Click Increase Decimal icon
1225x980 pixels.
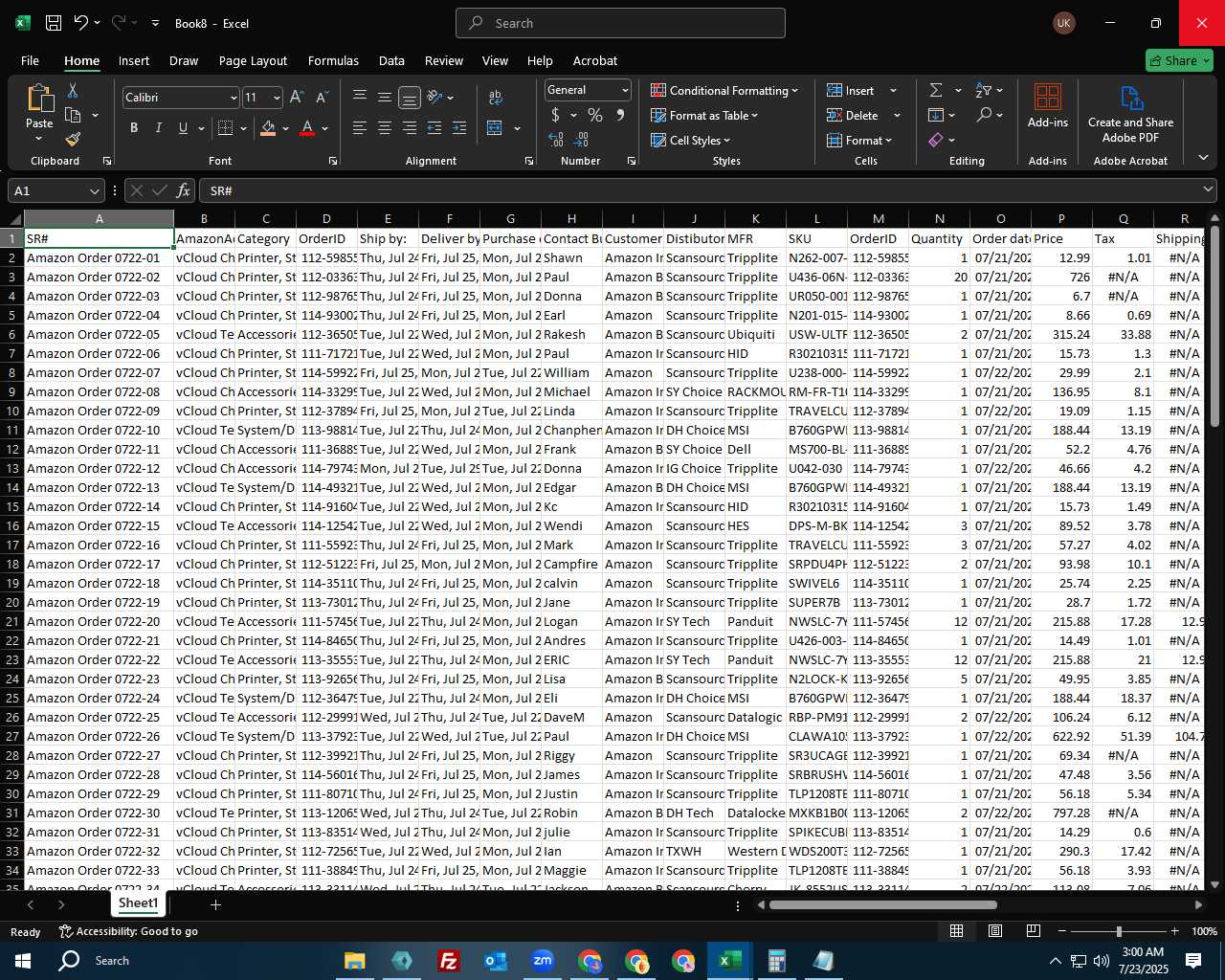pos(556,140)
